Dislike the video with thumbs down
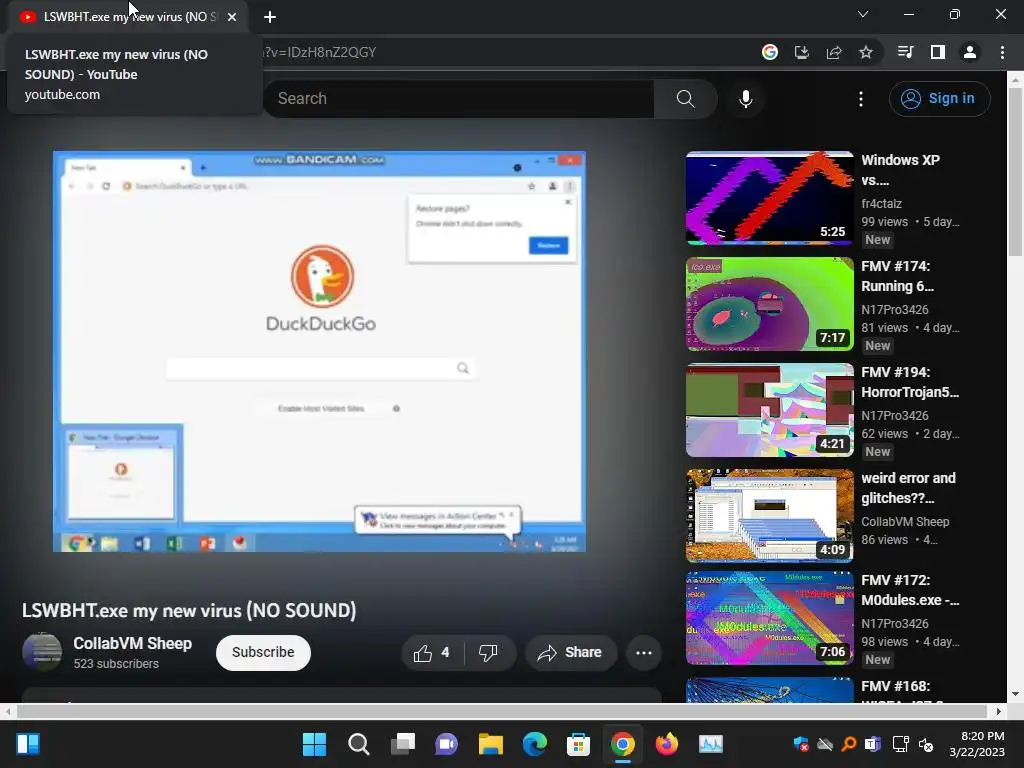Viewport: 1024px width, 768px height. pos(488,652)
